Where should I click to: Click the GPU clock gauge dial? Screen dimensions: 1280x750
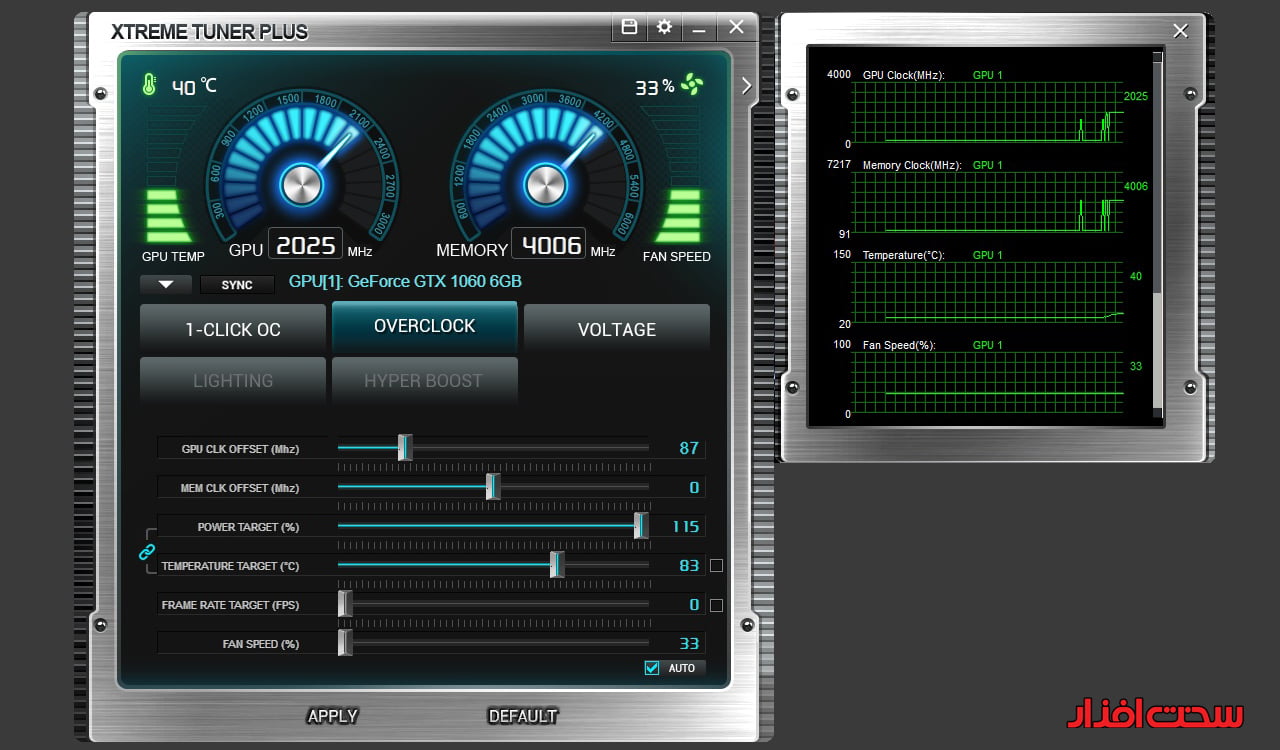click(301, 184)
